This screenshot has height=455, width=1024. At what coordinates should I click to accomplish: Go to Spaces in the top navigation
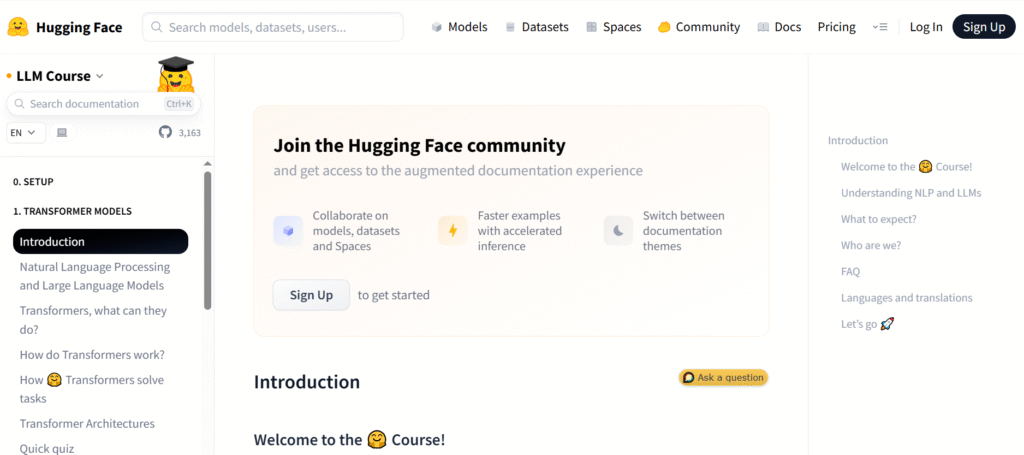click(614, 27)
